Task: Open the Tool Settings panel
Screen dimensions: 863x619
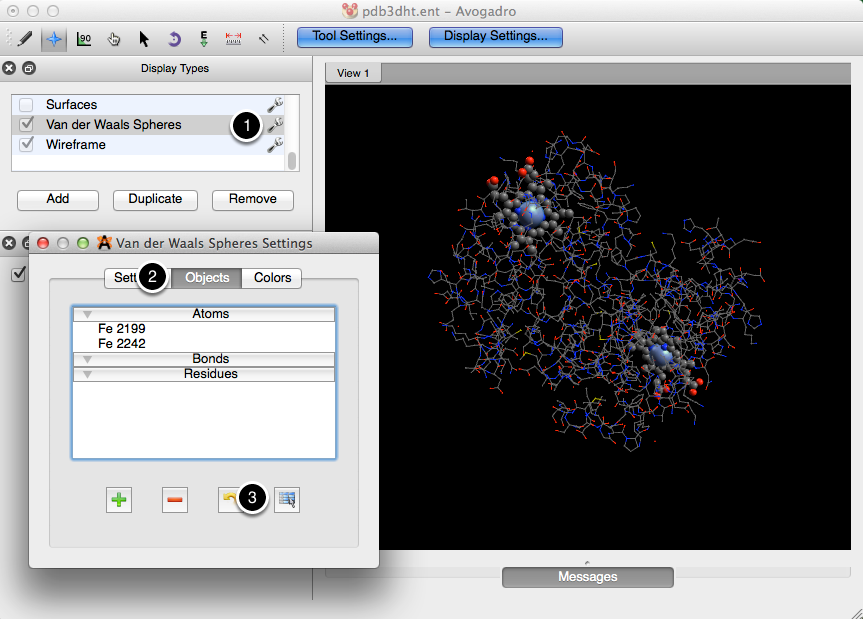Action: click(x=354, y=37)
